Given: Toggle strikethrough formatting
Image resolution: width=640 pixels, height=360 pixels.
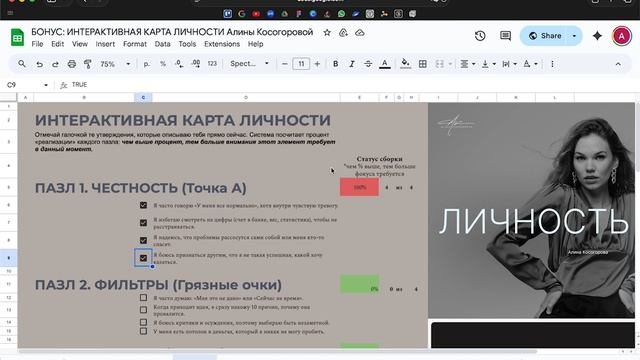Looking at the screenshot, I should pos(368,64).
